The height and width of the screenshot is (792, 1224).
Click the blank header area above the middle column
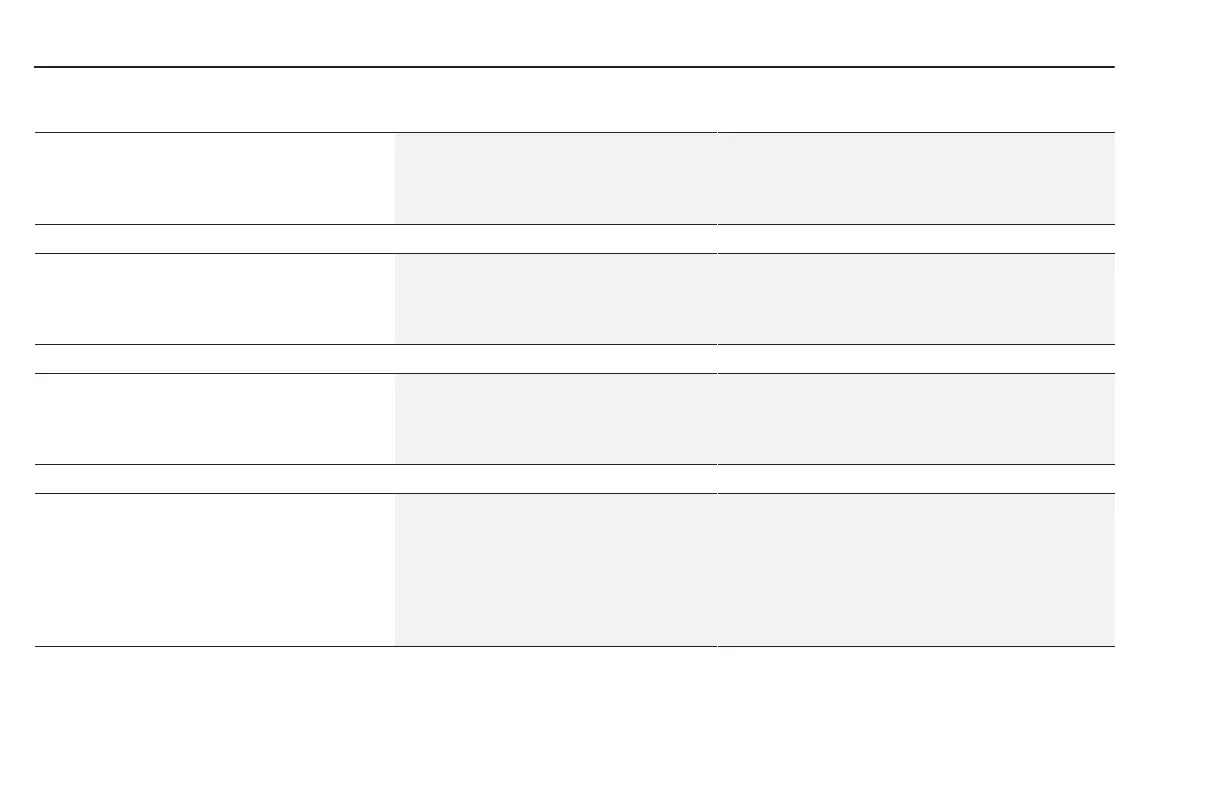555,100
